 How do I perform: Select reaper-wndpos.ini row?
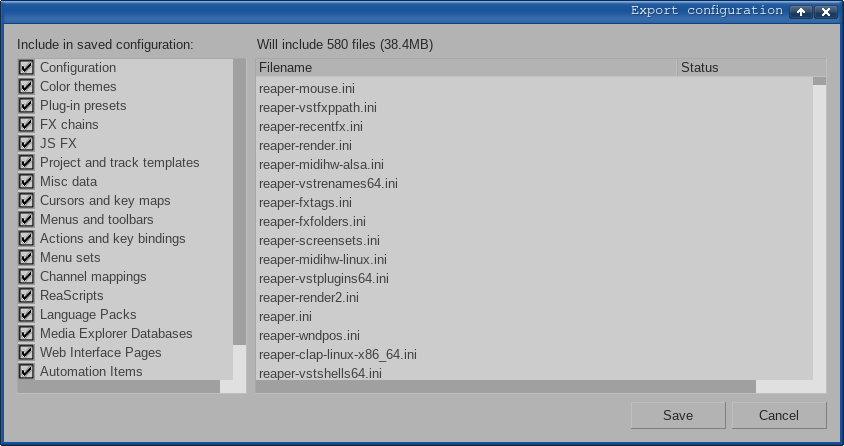point(534,336)
